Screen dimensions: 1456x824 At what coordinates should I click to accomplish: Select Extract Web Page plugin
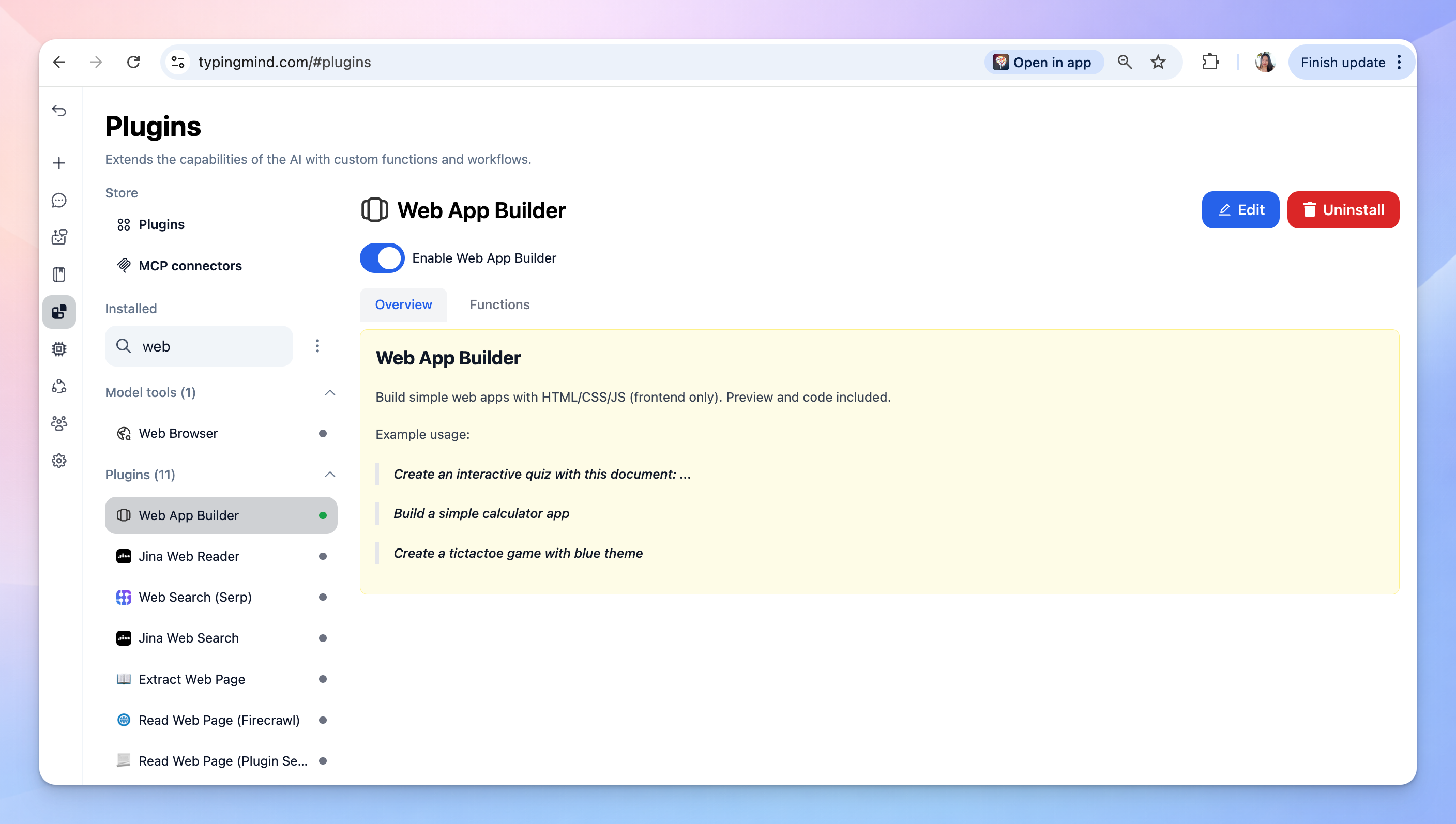pos(221,679)
